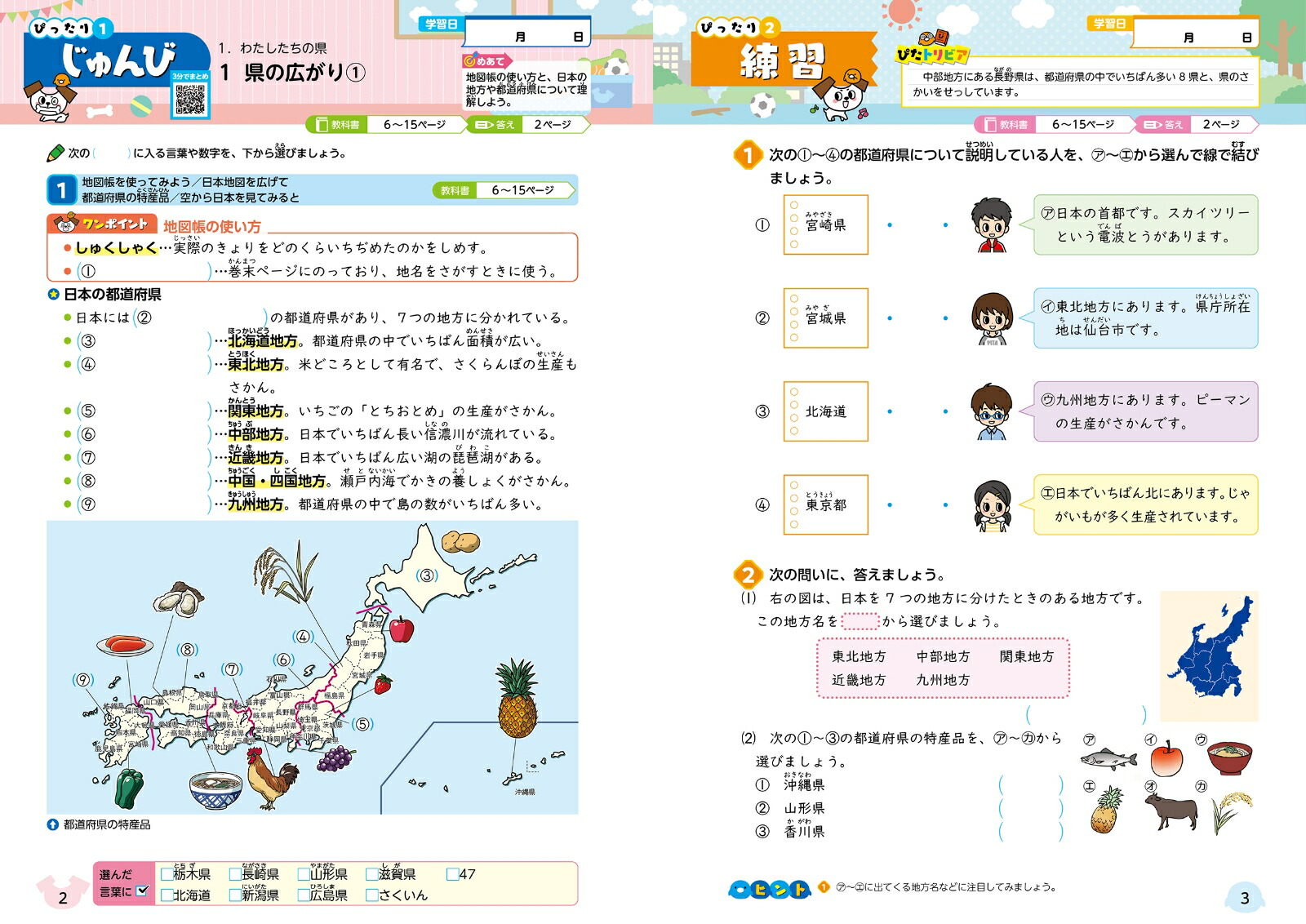Click the green bell pepper illustration
Image resolution: width=1306 pixels, height=924 pixels.
tap(129, 788)
